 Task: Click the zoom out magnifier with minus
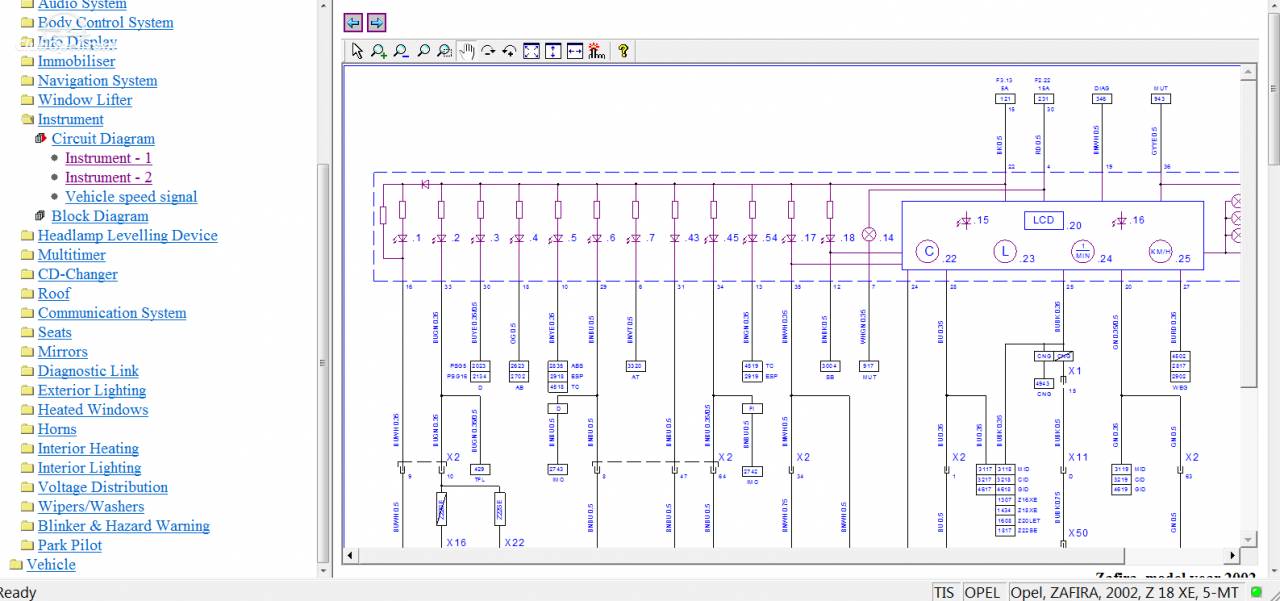point(401,51)
